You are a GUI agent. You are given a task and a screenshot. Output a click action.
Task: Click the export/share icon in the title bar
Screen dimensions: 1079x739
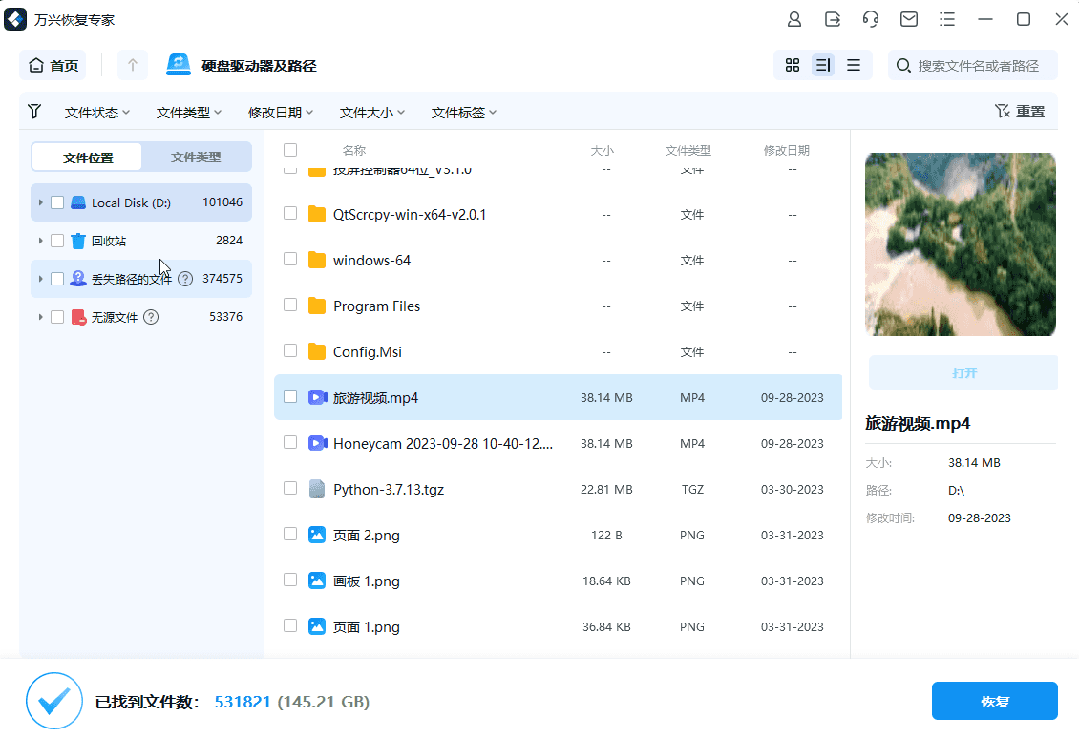coord(832,19)
